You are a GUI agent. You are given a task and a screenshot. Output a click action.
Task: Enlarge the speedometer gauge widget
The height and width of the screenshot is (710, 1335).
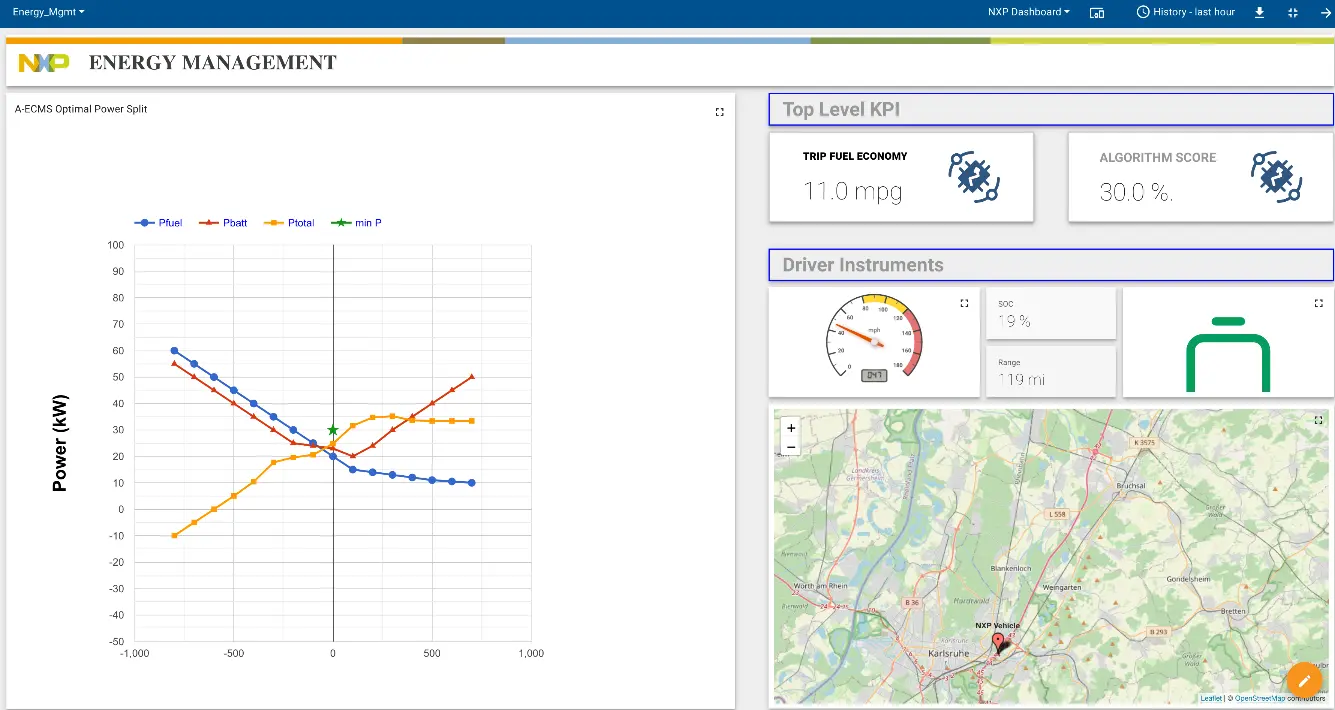pyautogui.click(x=964, y=303)
